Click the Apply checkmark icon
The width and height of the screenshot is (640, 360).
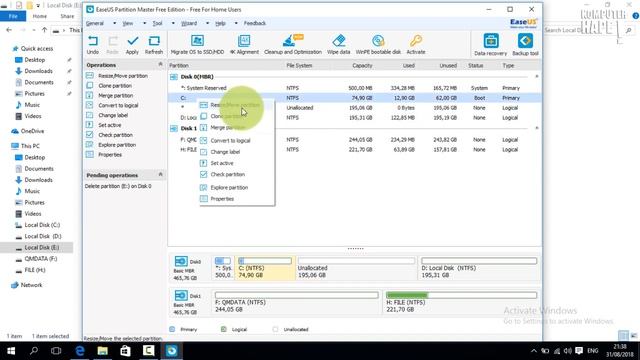point(132,41)
